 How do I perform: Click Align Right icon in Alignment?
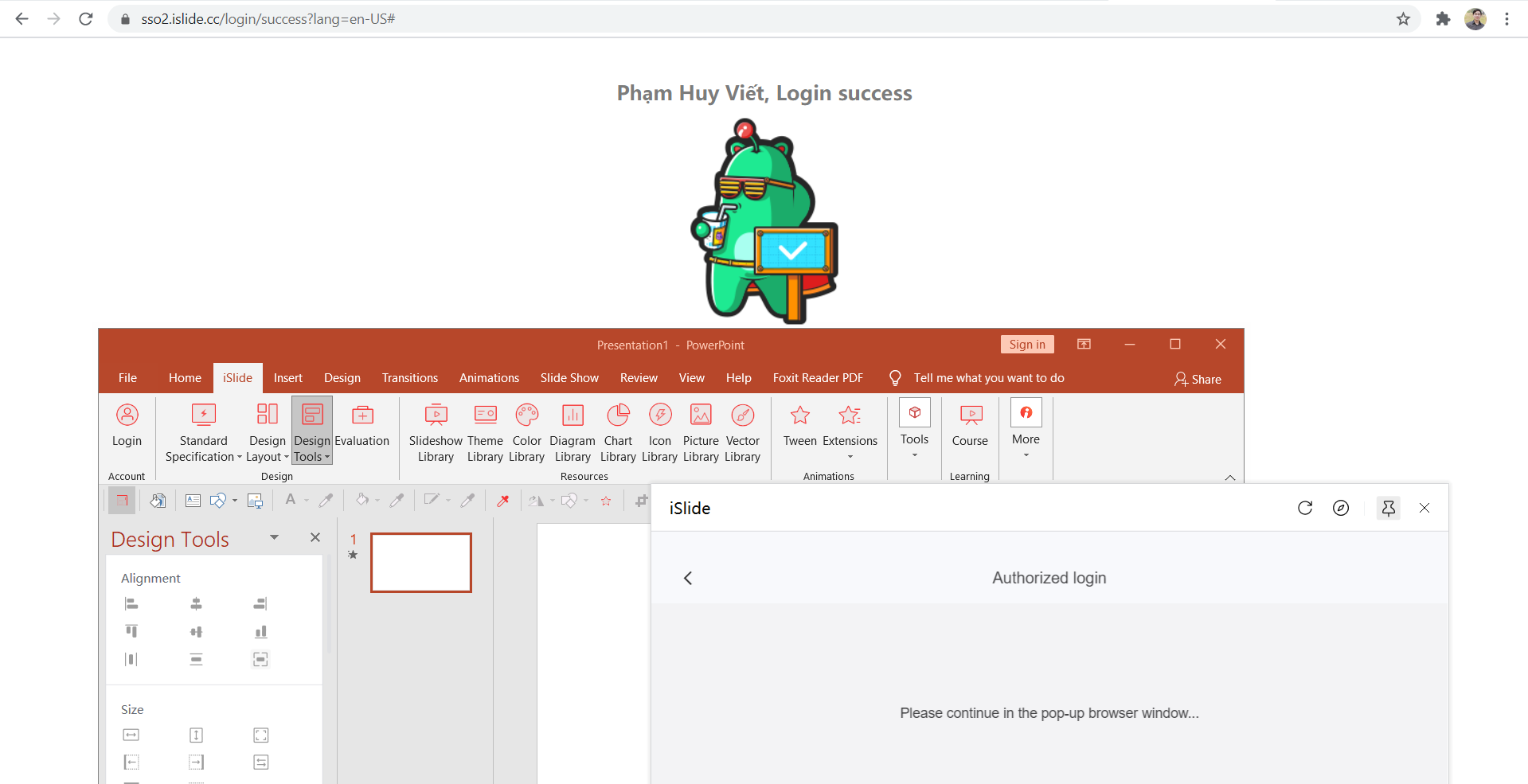coord(260,604)
